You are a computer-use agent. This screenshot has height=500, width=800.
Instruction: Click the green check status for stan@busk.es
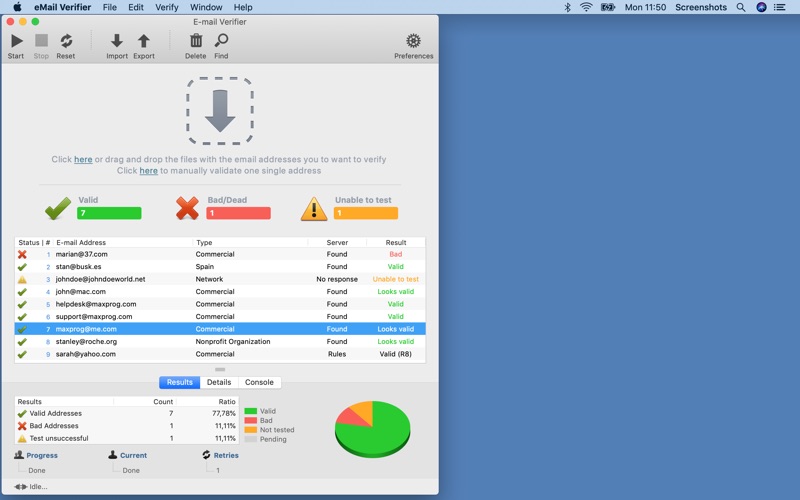22,267
